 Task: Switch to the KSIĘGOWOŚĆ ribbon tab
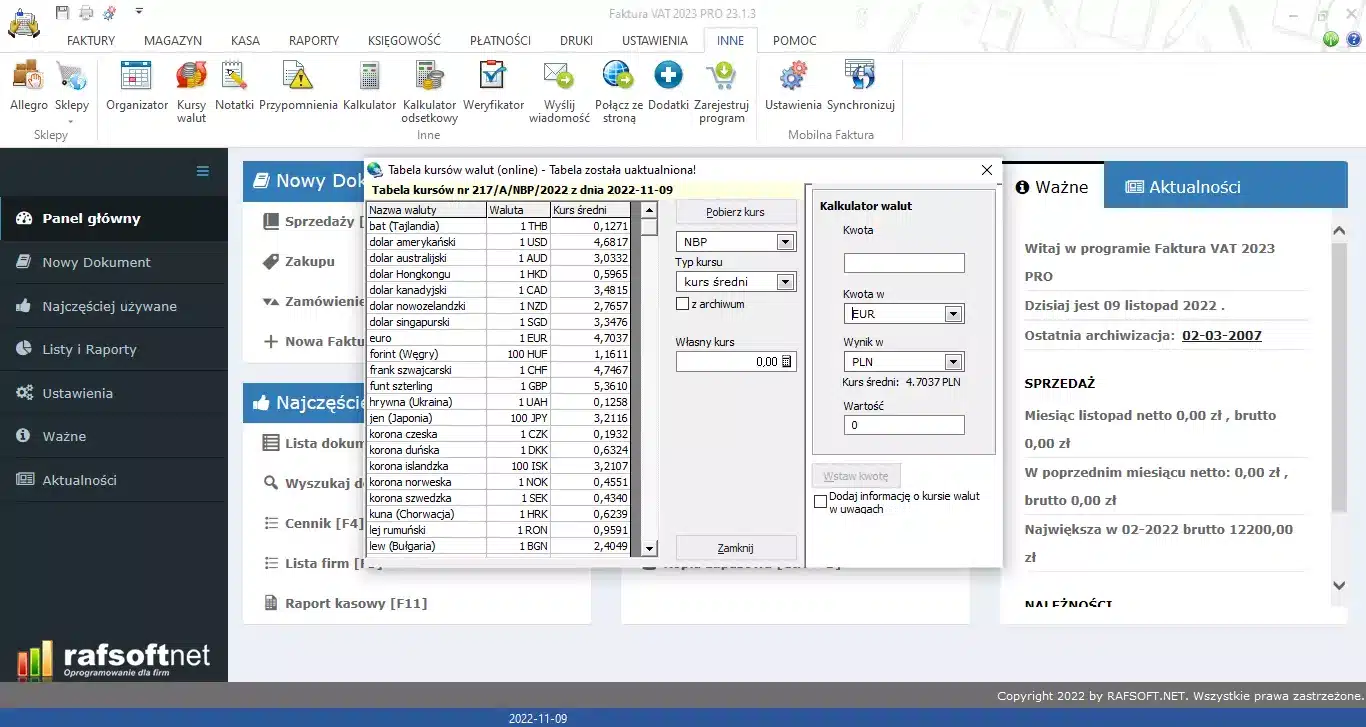click(x=404, y=41)
